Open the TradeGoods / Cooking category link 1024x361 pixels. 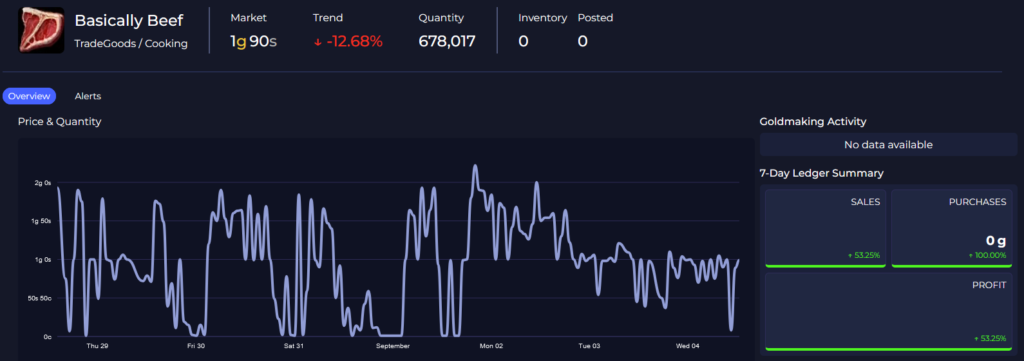point(131,44)
